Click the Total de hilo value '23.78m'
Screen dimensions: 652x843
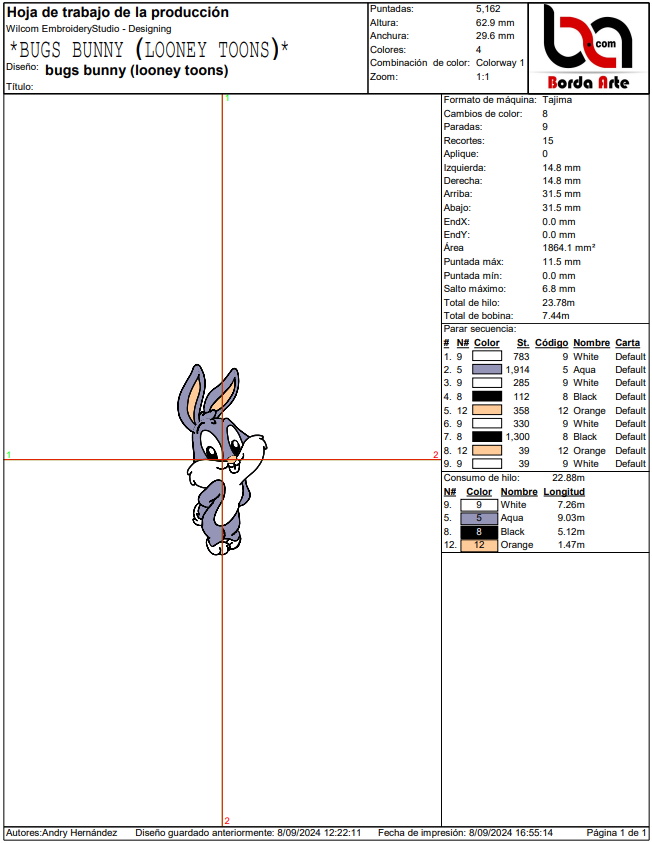tap(558, 303)
